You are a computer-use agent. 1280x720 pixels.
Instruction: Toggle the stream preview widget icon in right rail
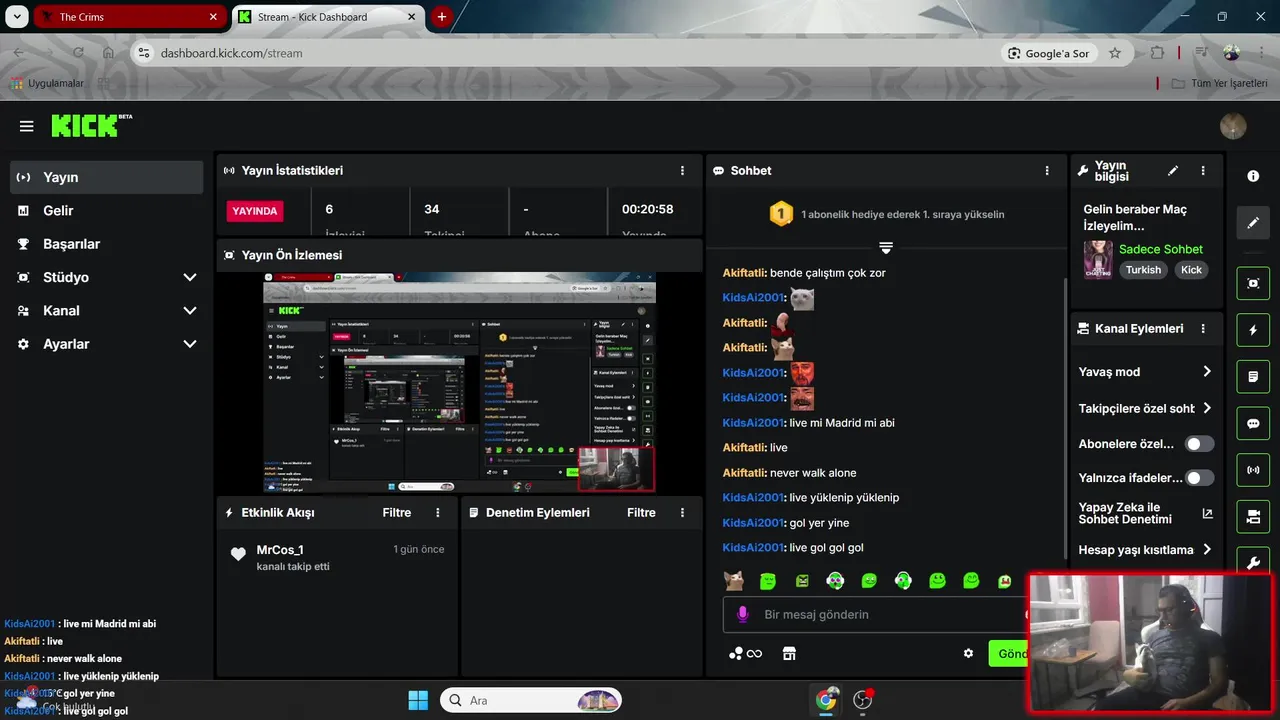(x=1253, y=284)
